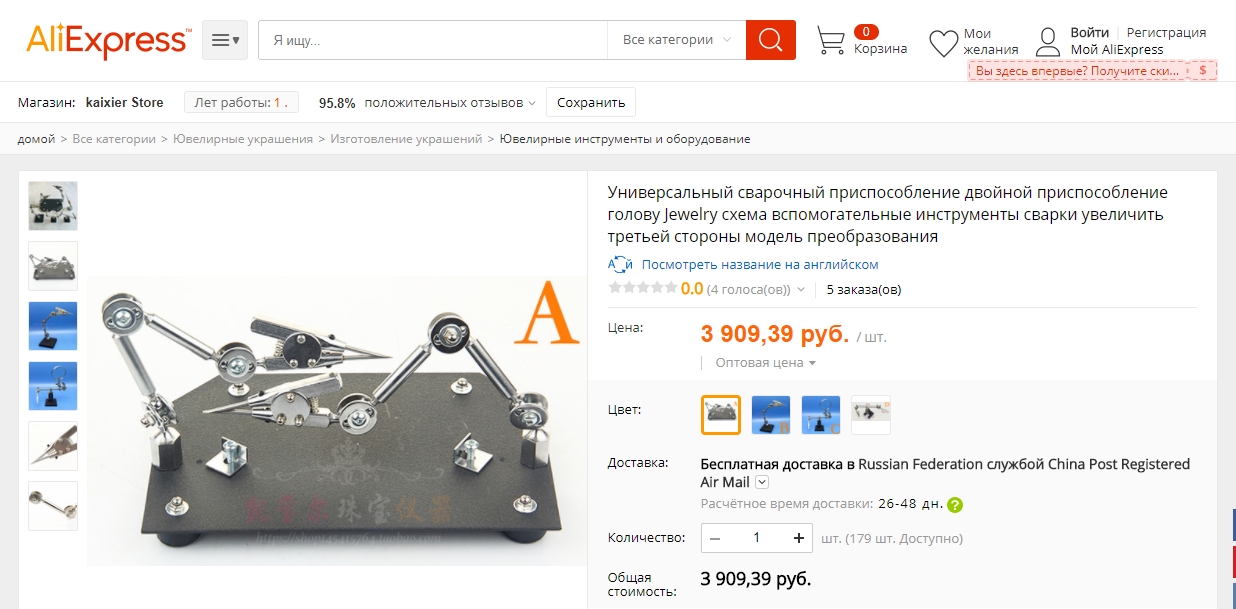
Task: Select the second blue color option
Action: click(x=771, y=415)
